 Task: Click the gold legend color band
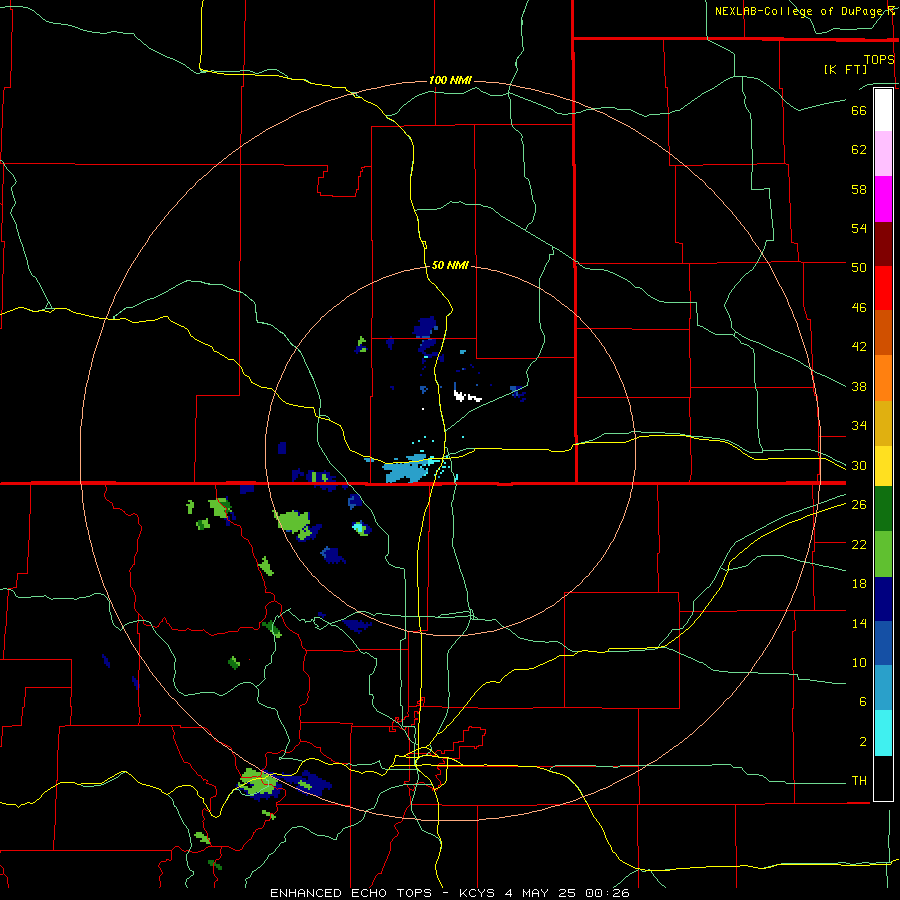click(883, 424)
